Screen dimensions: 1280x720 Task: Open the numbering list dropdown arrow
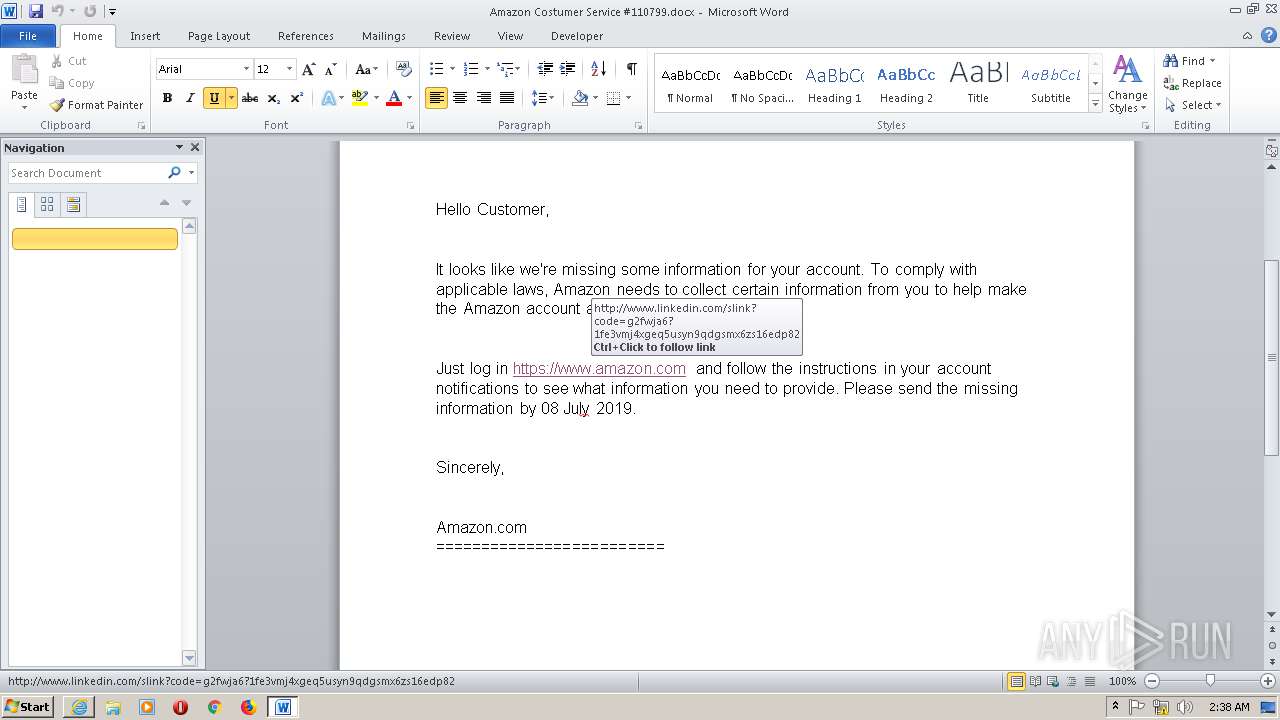pos(487,69)
